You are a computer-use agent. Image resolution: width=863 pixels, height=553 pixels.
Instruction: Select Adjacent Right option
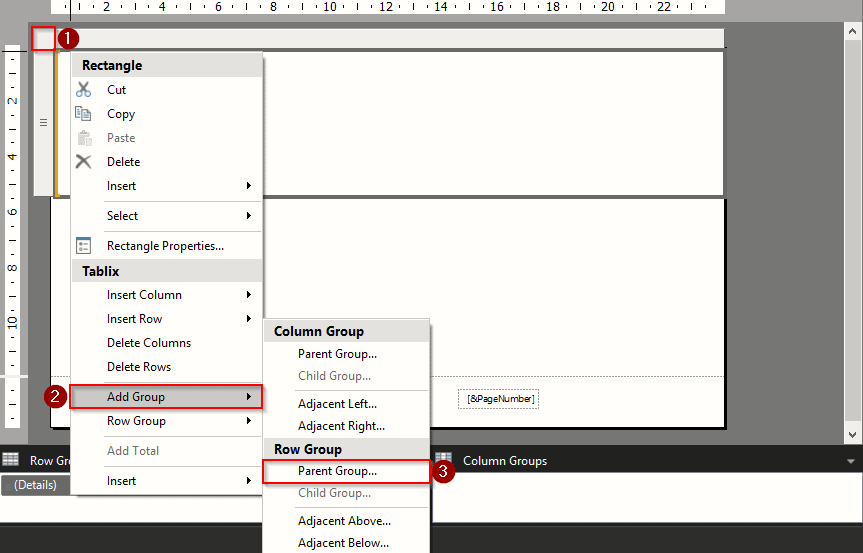coord(347,425)
